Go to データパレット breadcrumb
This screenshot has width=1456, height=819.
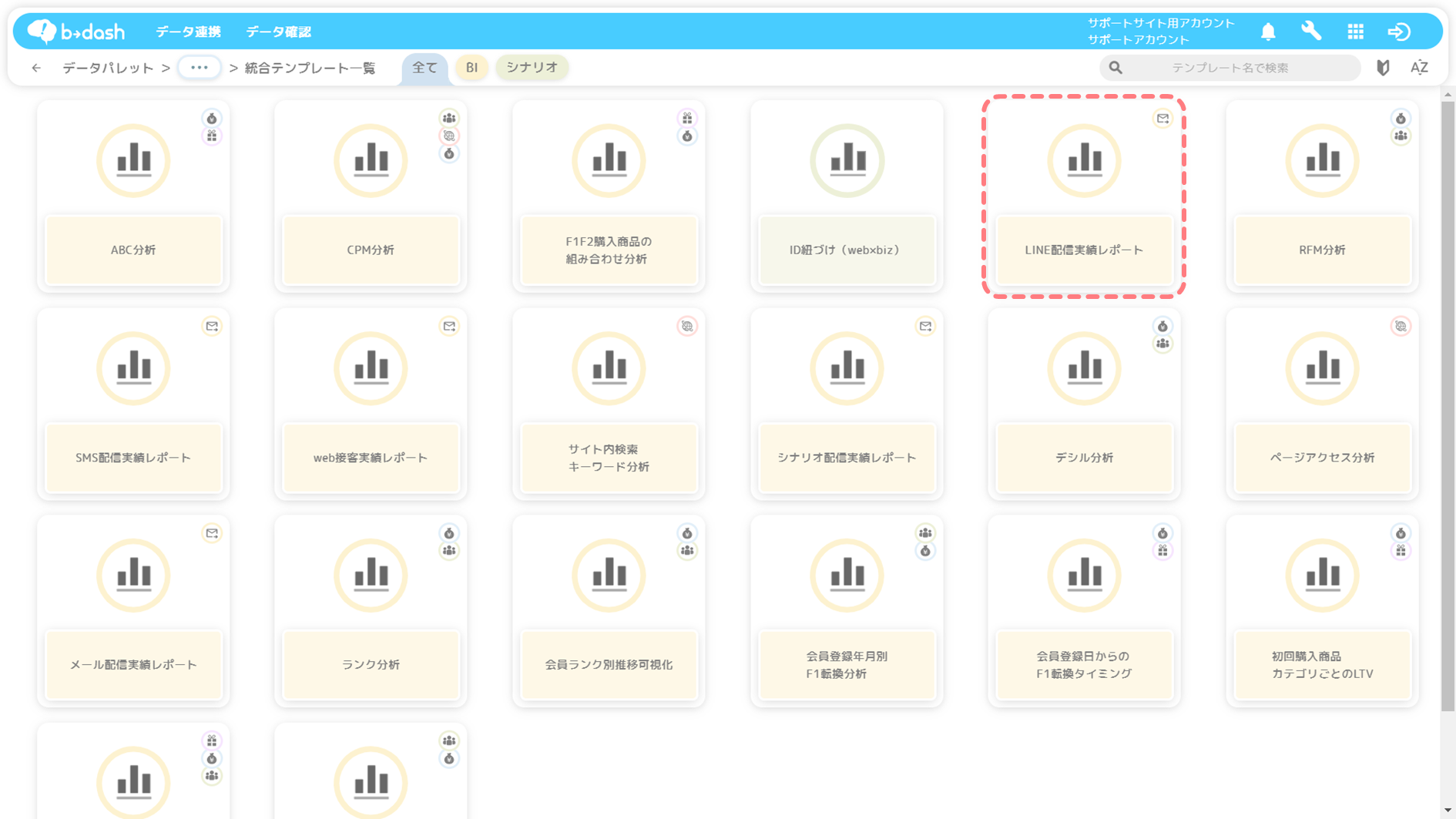click(108, 68)
